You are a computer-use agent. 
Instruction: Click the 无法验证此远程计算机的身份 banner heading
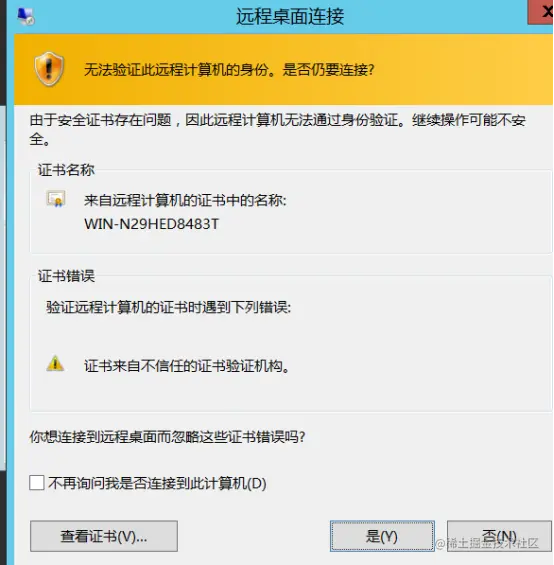229,70
